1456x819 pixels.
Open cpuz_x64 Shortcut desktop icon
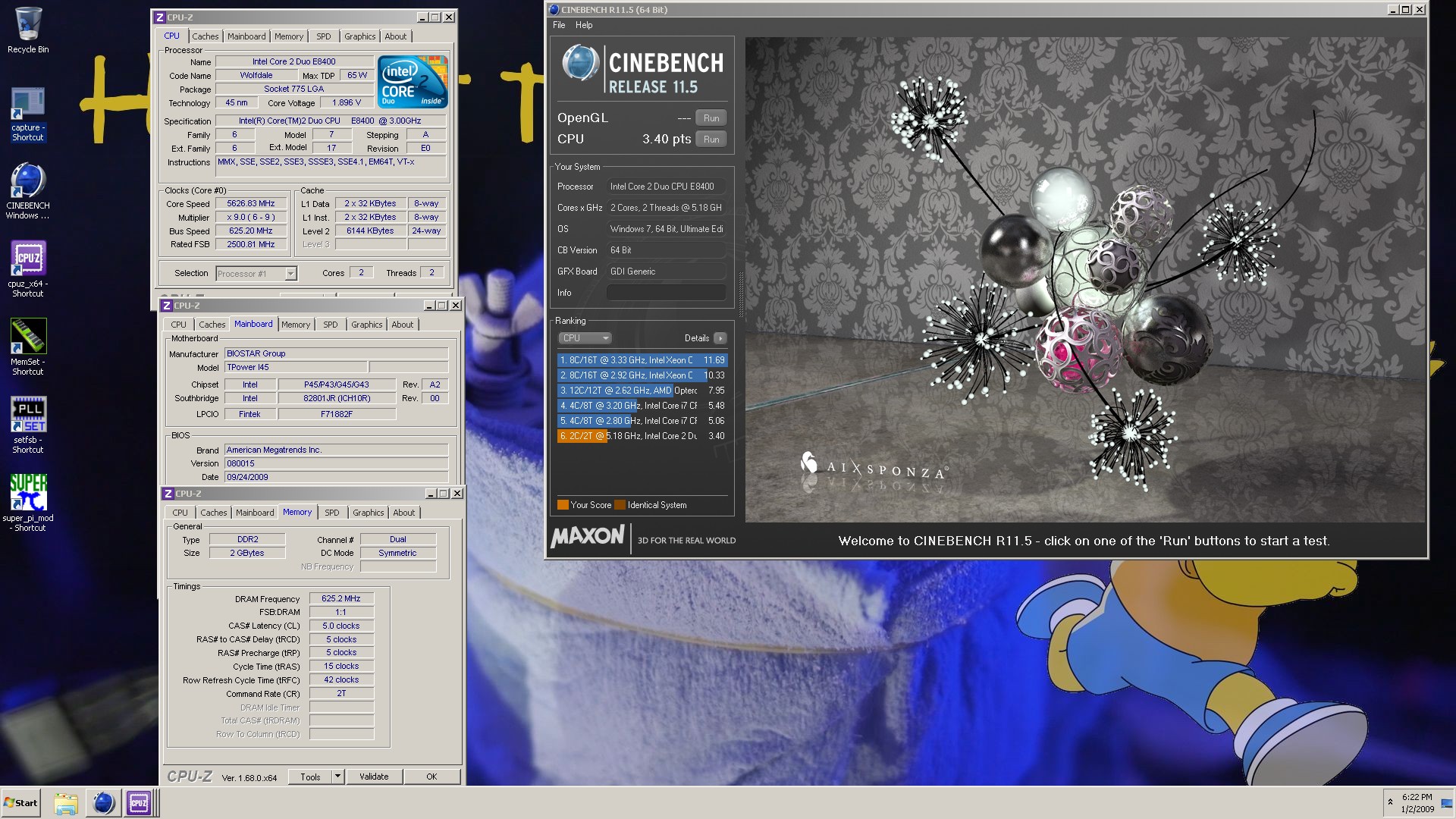tap(28, 269)
